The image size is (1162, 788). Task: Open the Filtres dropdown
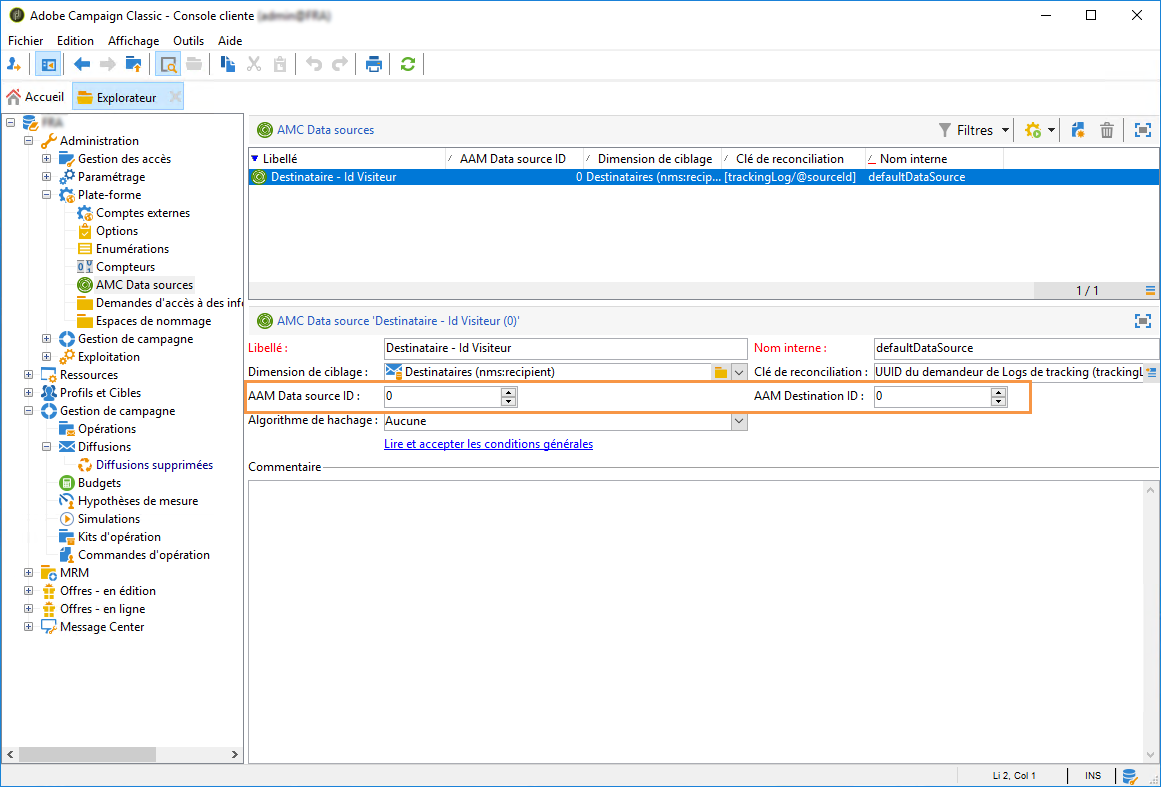point(975,130)
